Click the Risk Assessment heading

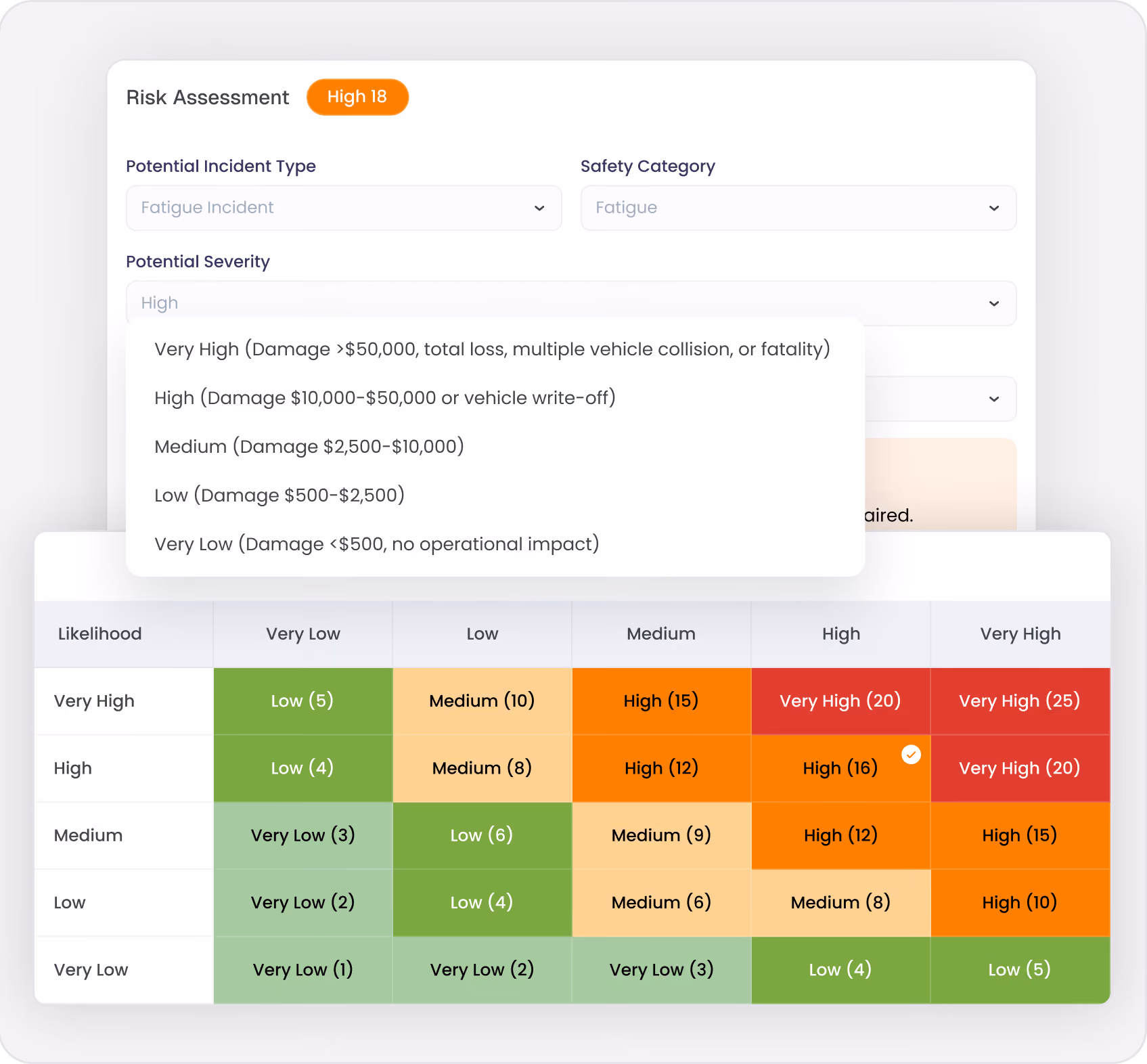pyautogui.click(x=208, y=97)
